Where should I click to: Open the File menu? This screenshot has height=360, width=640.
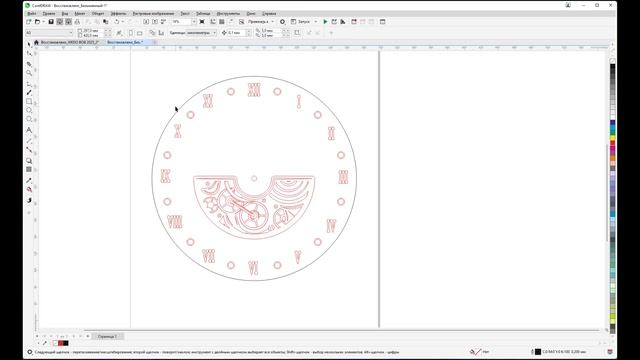click(31, 13)
